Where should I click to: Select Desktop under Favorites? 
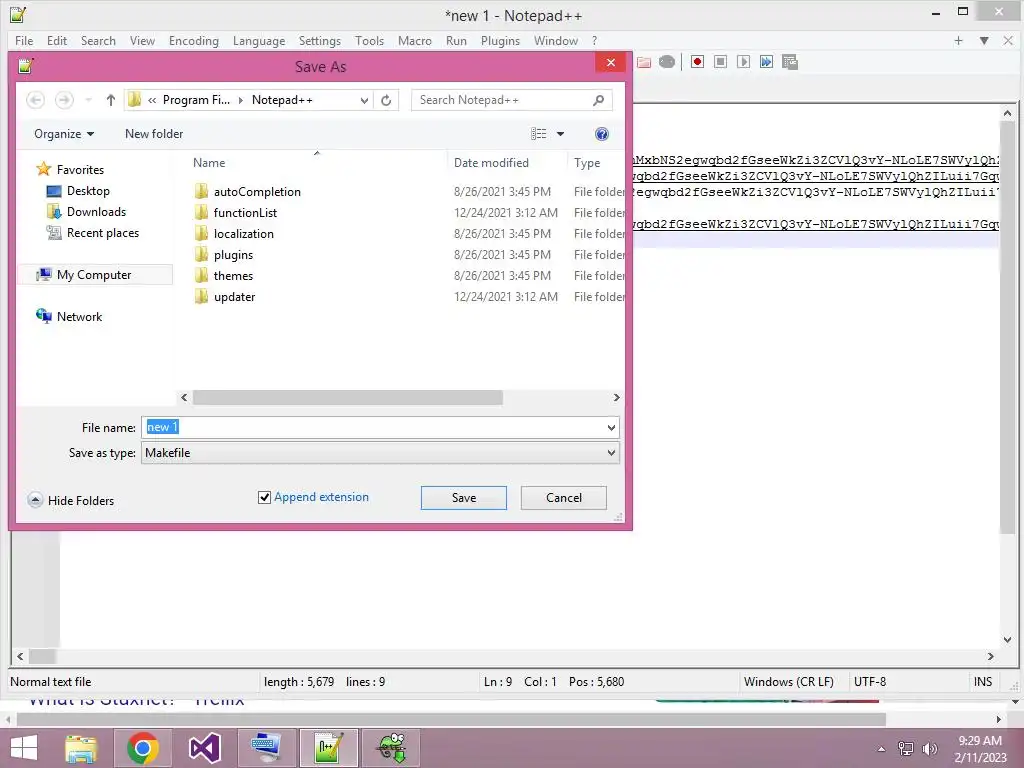point(88,191)
